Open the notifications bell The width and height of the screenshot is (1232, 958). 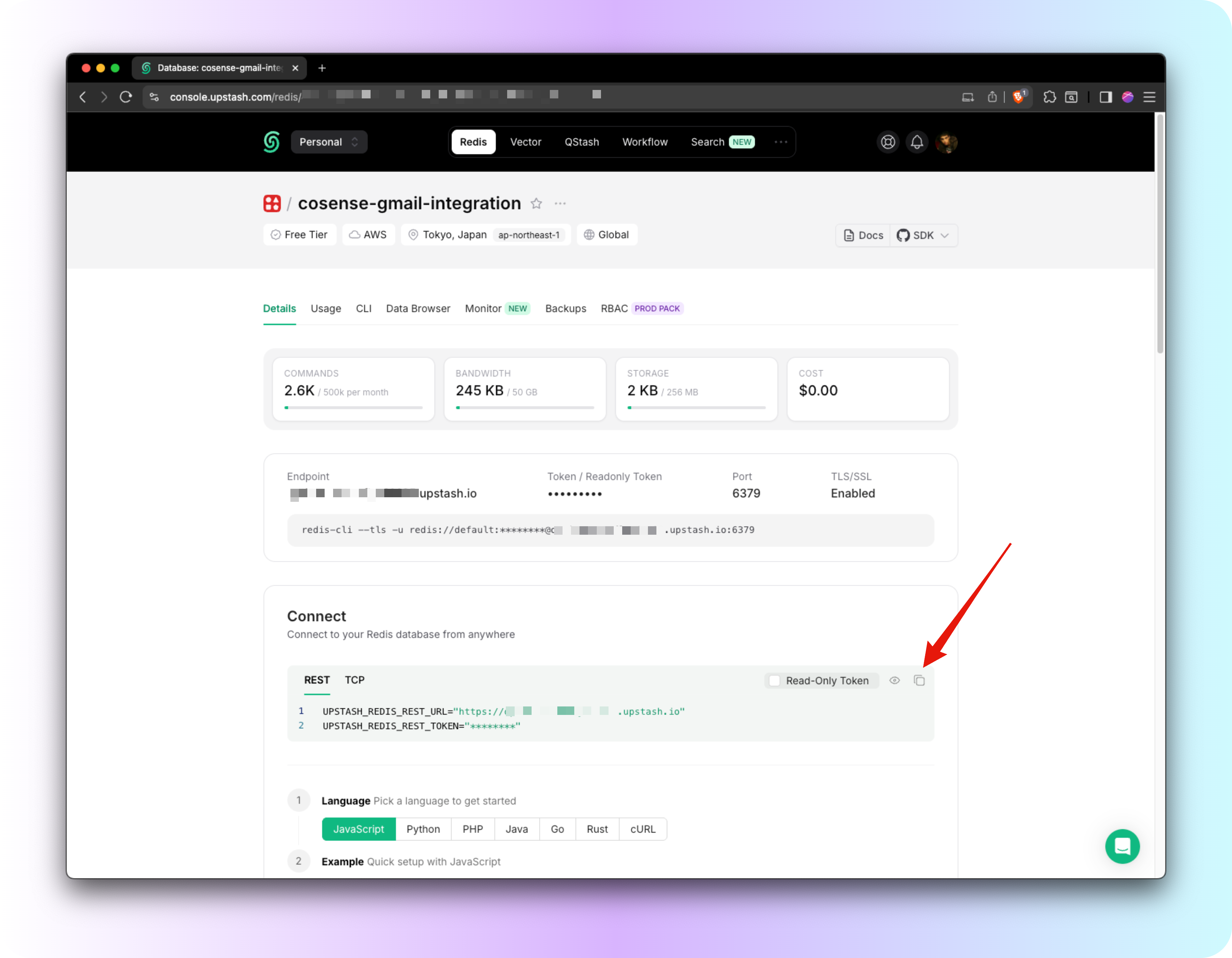[x=917, y=141]
